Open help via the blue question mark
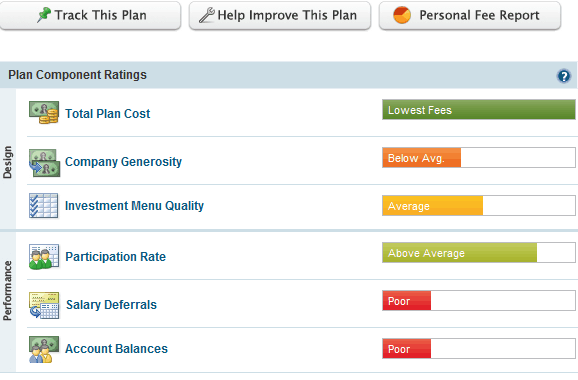This screenshot has height=380, width=578. [x=564, y=76]
